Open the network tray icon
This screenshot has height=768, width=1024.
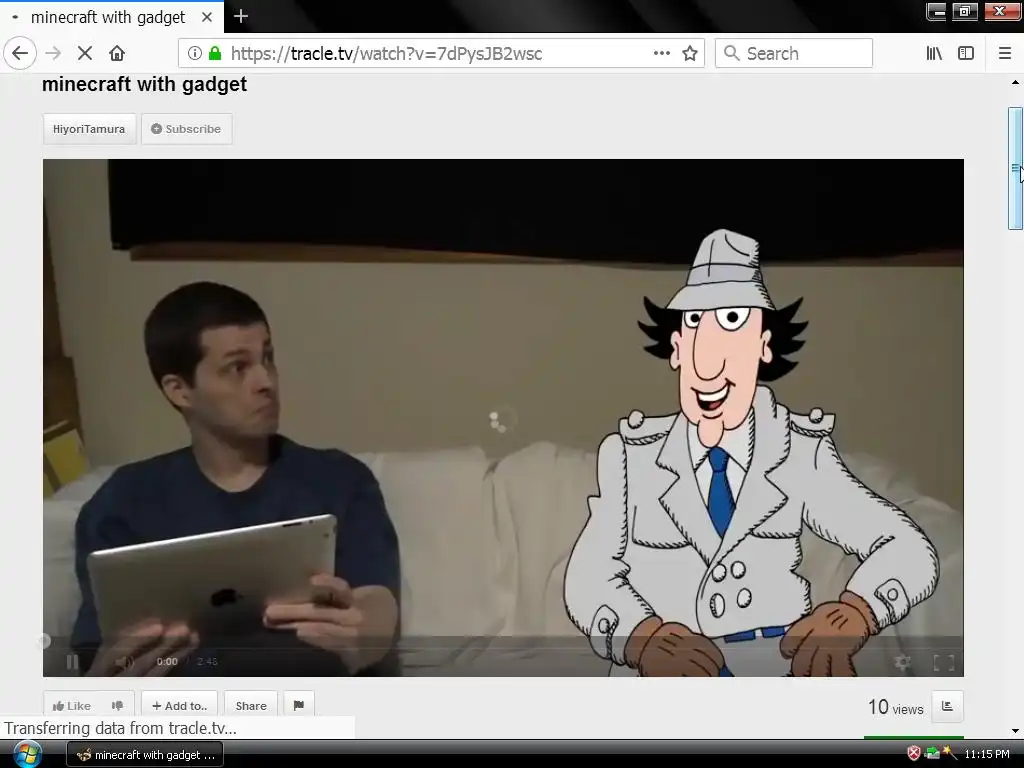932,754
